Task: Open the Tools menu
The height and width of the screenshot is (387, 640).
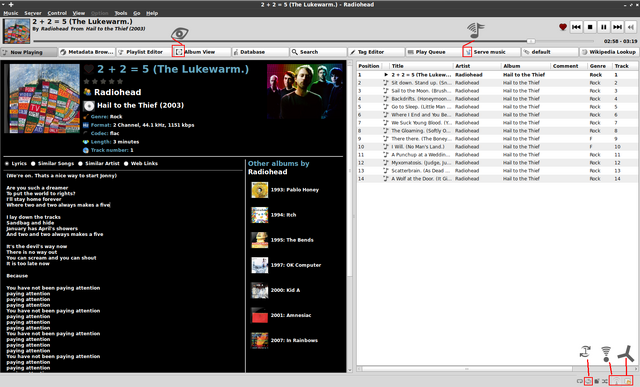Action: (121, 13)
